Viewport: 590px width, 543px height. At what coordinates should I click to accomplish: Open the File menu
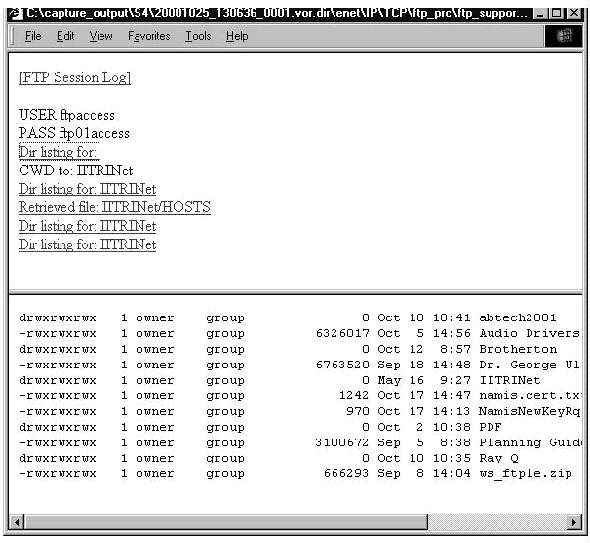[33, 36]
